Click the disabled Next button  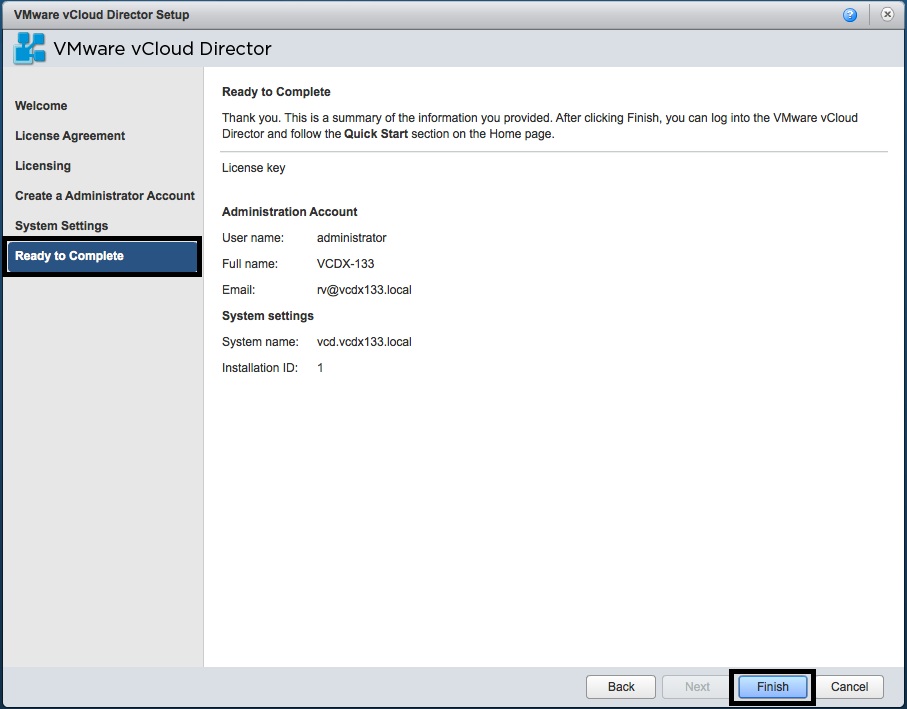tap(696, 687)
